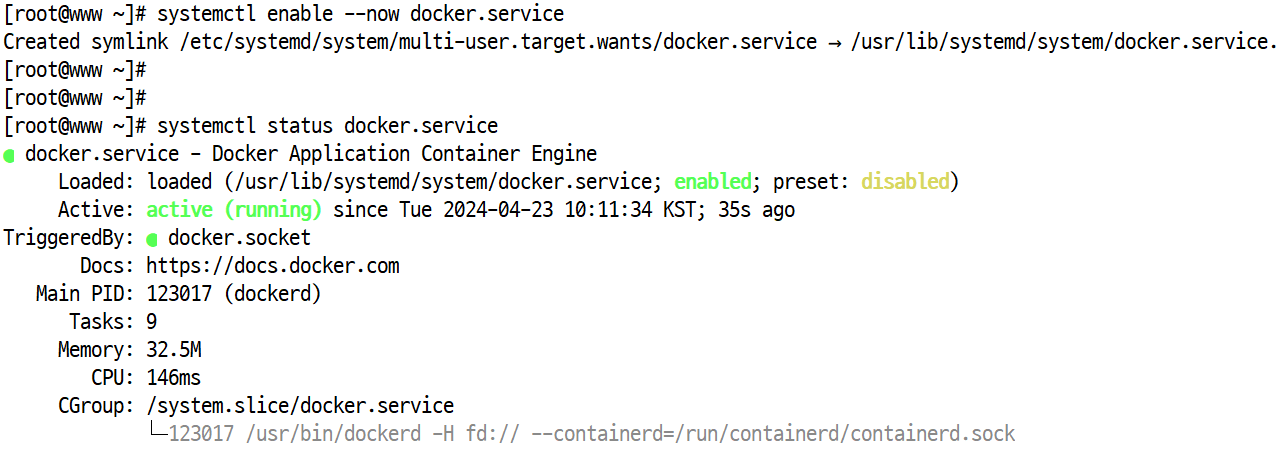
Task: Click the symlink target path /usr/lib/systemd/system/docker.service
Action: click(1062, 42)
